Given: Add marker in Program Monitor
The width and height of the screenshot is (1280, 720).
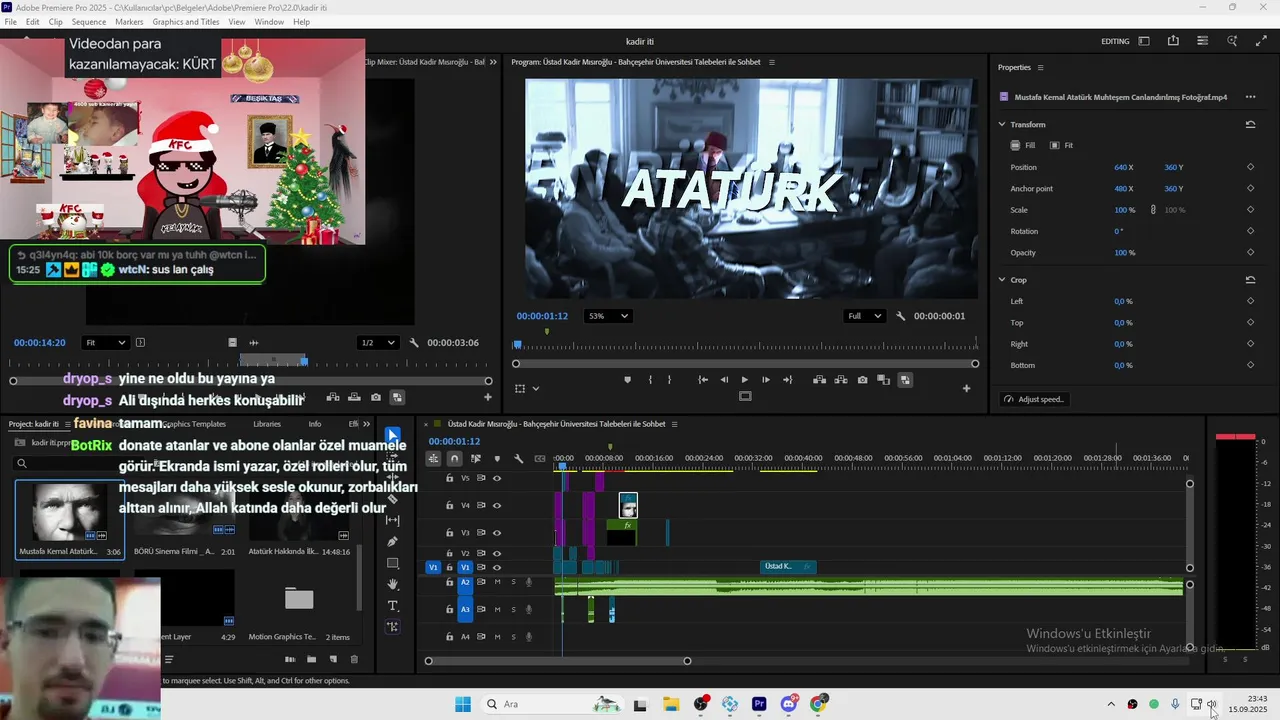Looking at the screenshot, I should coord(628,380).
